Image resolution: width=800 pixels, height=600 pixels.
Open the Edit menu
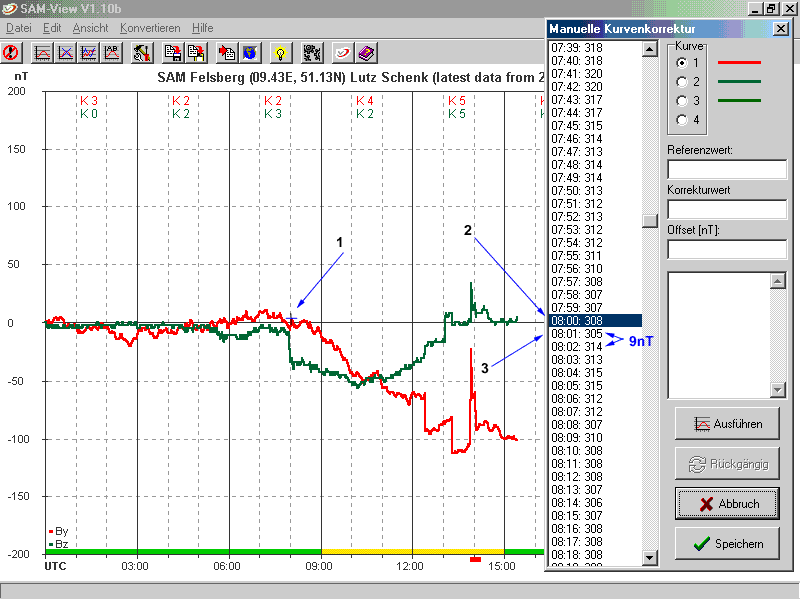(x=52, y=28)
